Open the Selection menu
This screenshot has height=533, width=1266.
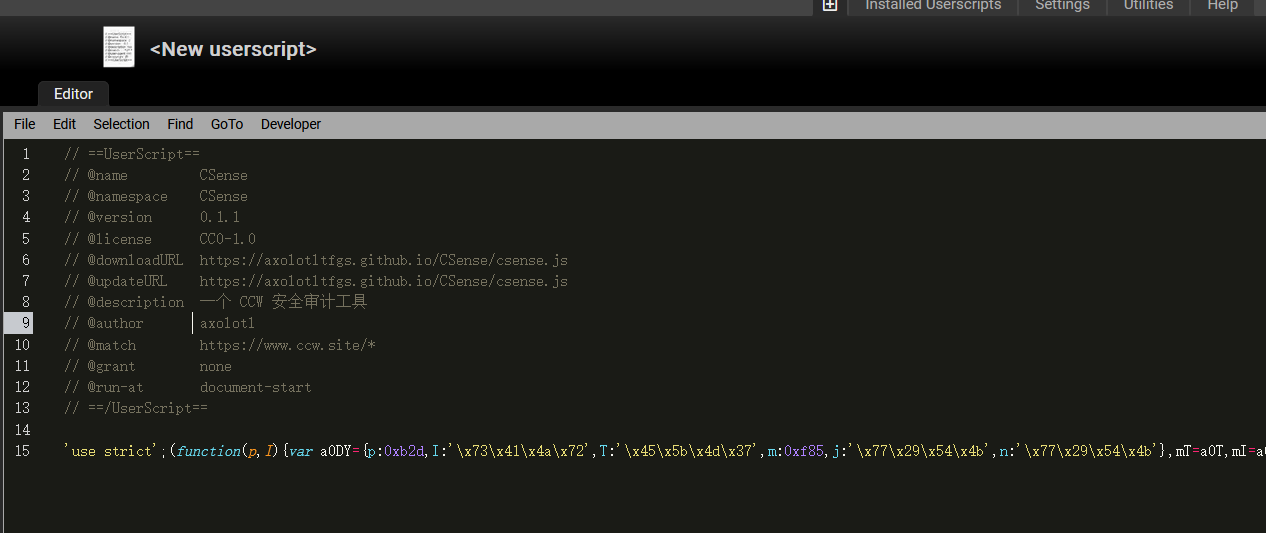click(121, 124)
